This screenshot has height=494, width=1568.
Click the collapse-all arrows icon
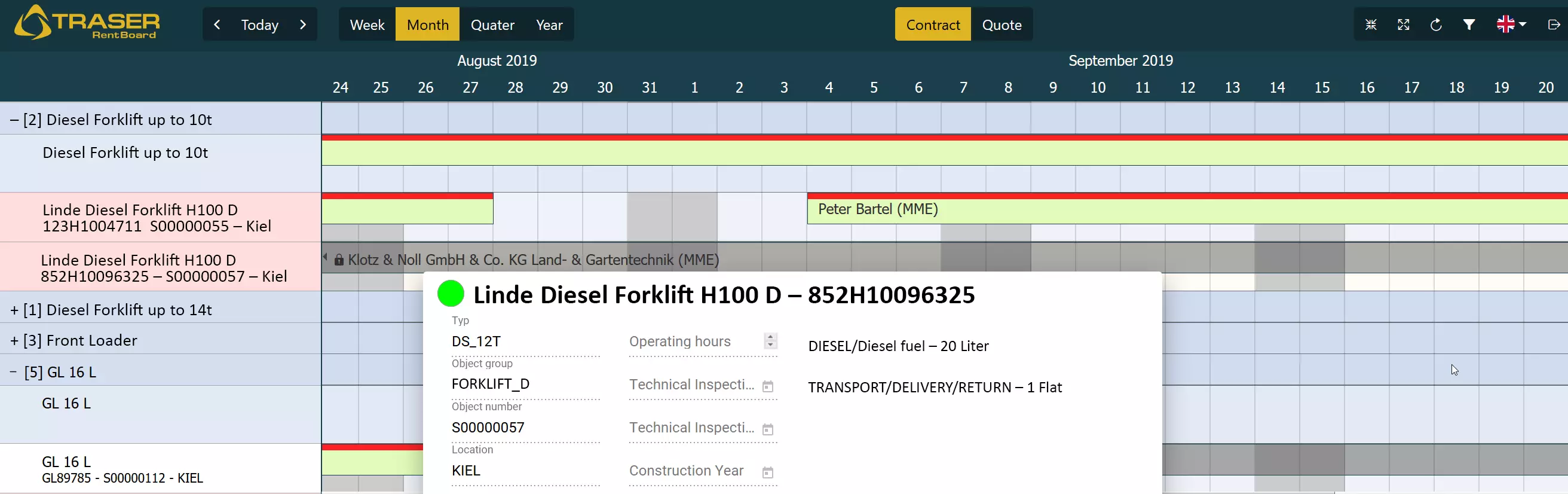[x=1371, y=25]
